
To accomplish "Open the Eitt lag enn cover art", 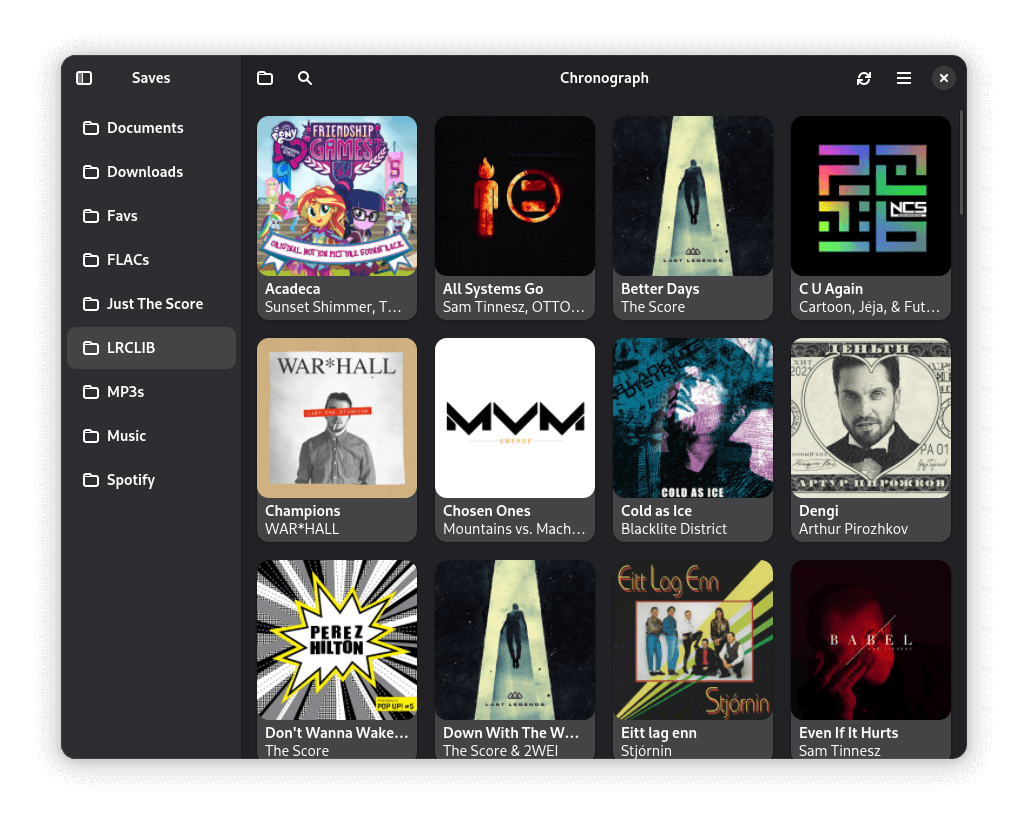I will 693,640.
